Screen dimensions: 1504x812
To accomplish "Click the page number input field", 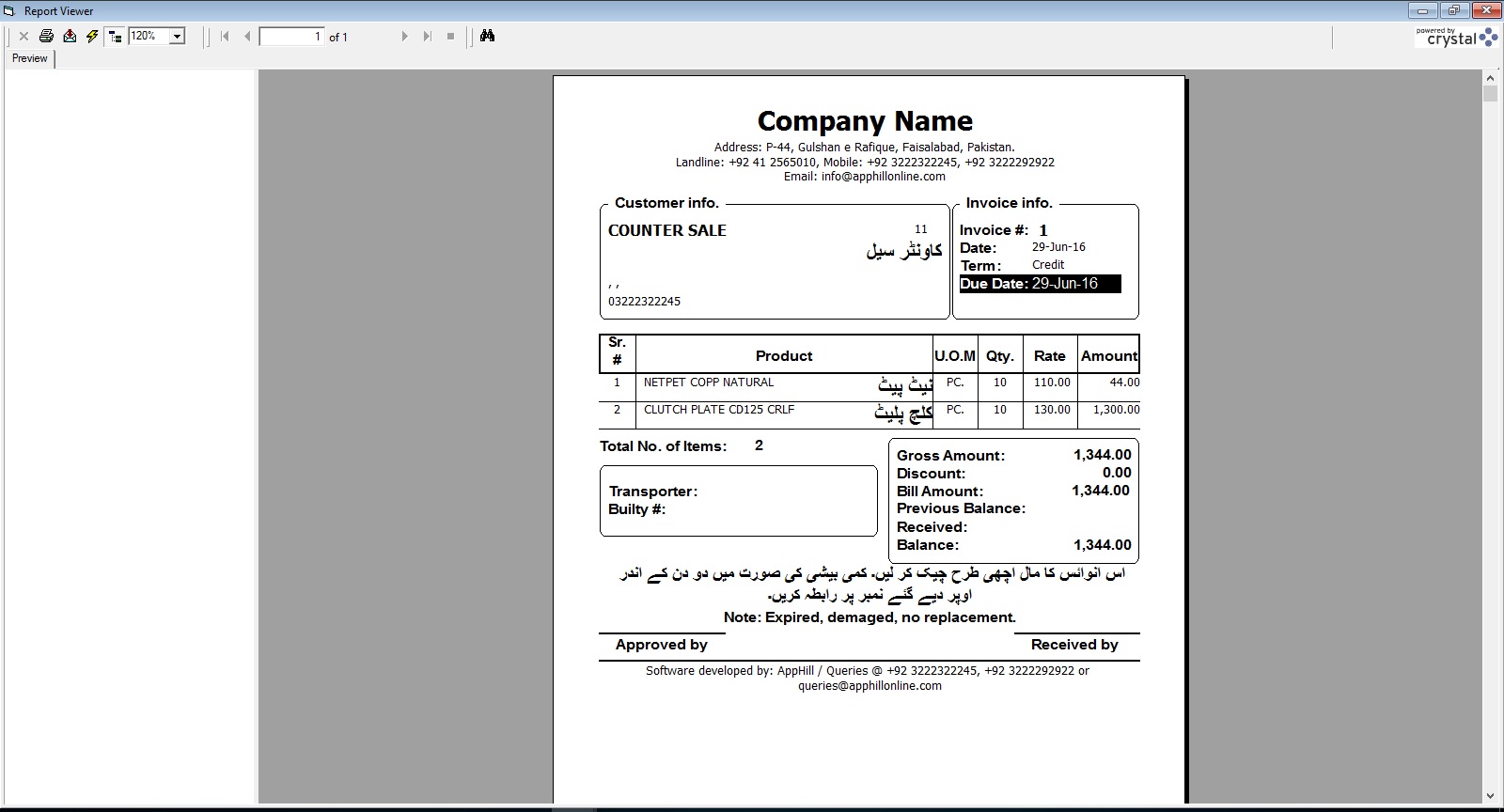I will coord(291,37).
